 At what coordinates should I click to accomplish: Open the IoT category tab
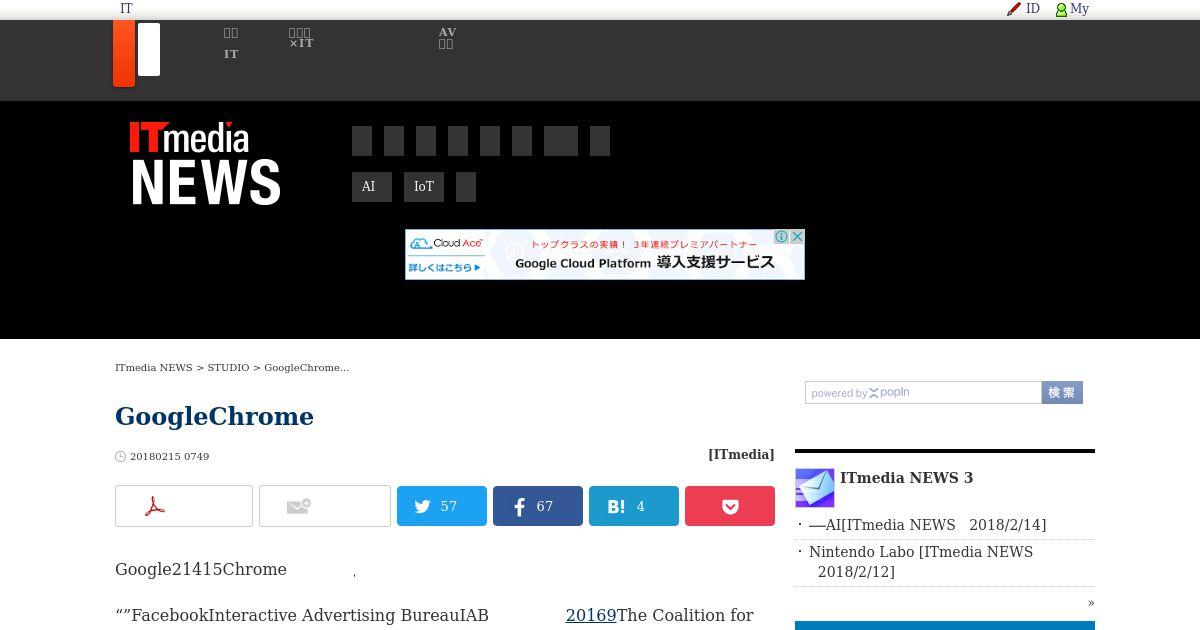(424, 187)
